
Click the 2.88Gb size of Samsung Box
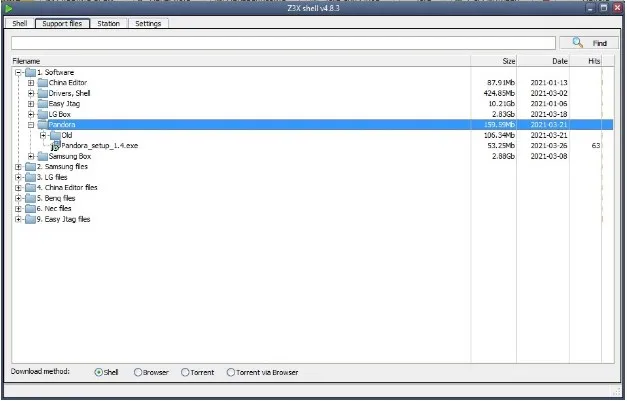coord(503,156)
